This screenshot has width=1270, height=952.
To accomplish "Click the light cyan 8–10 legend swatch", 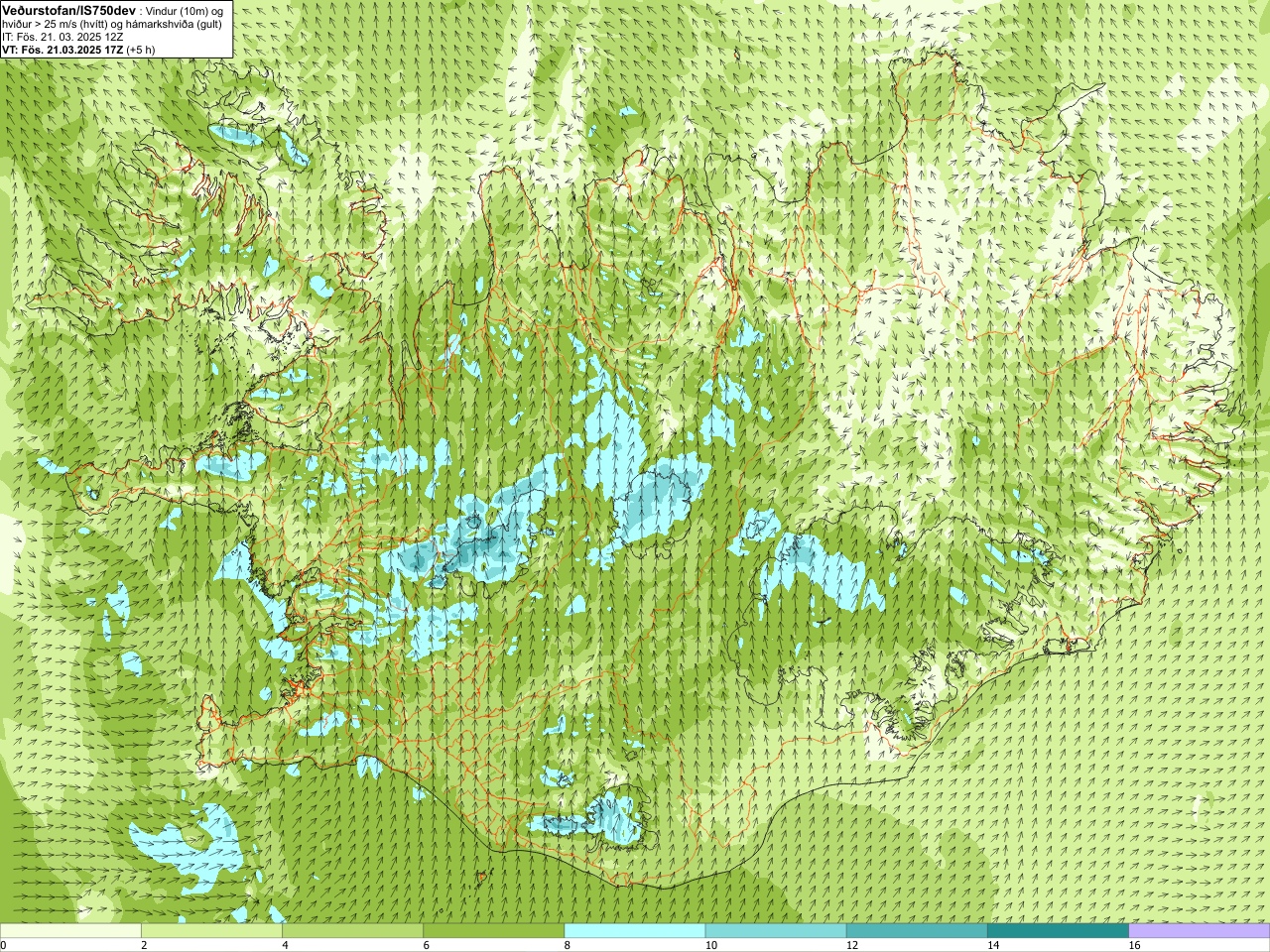I will pos(634,931).
